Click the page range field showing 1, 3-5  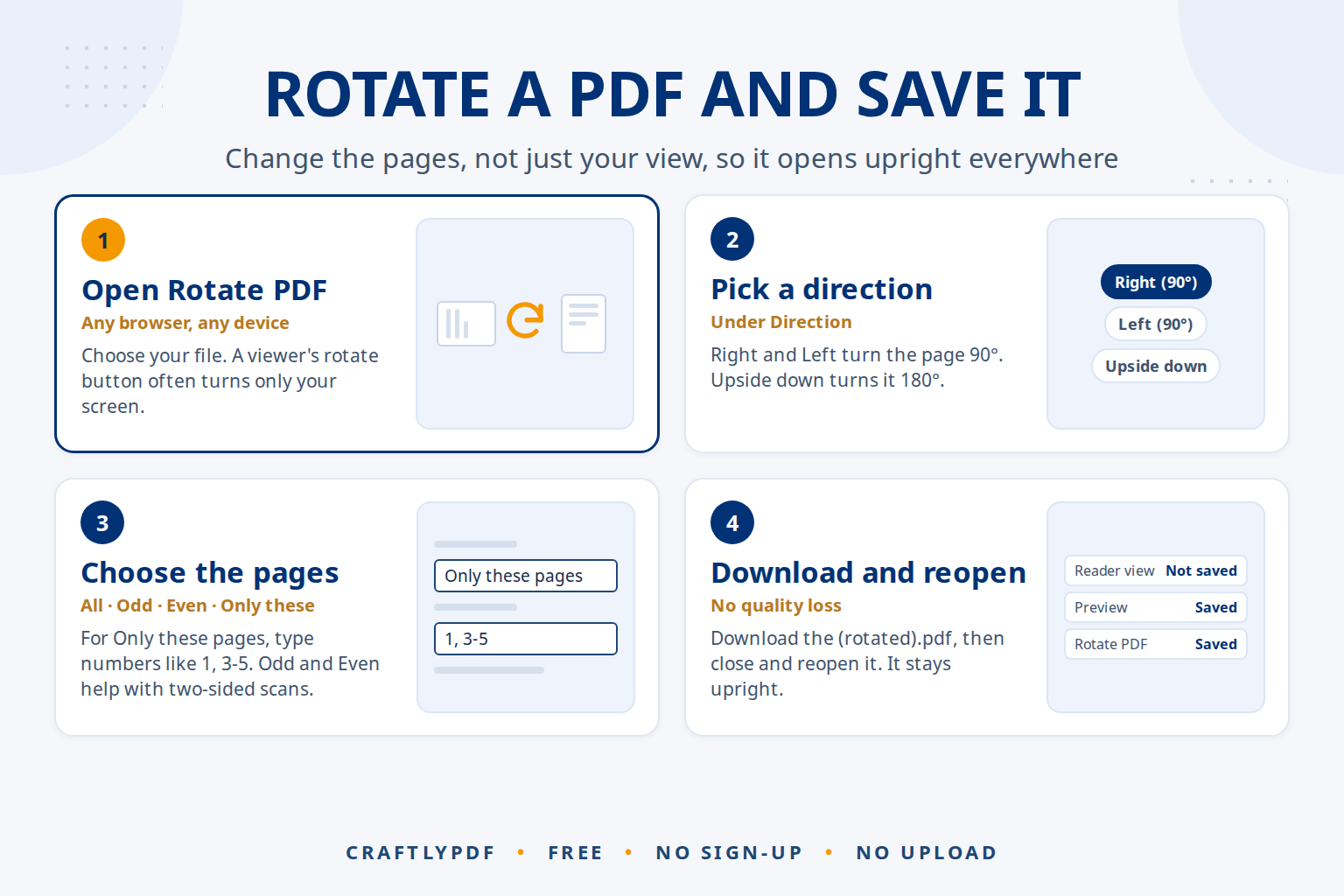point(526,639)
